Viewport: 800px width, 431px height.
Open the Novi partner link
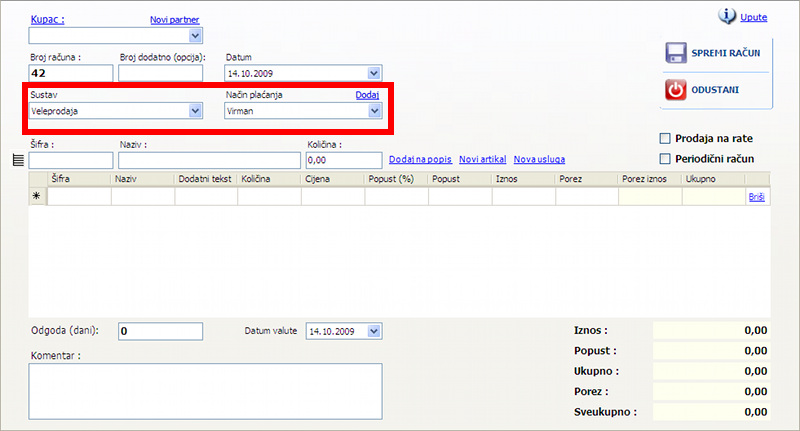click(x=174, y=19)
